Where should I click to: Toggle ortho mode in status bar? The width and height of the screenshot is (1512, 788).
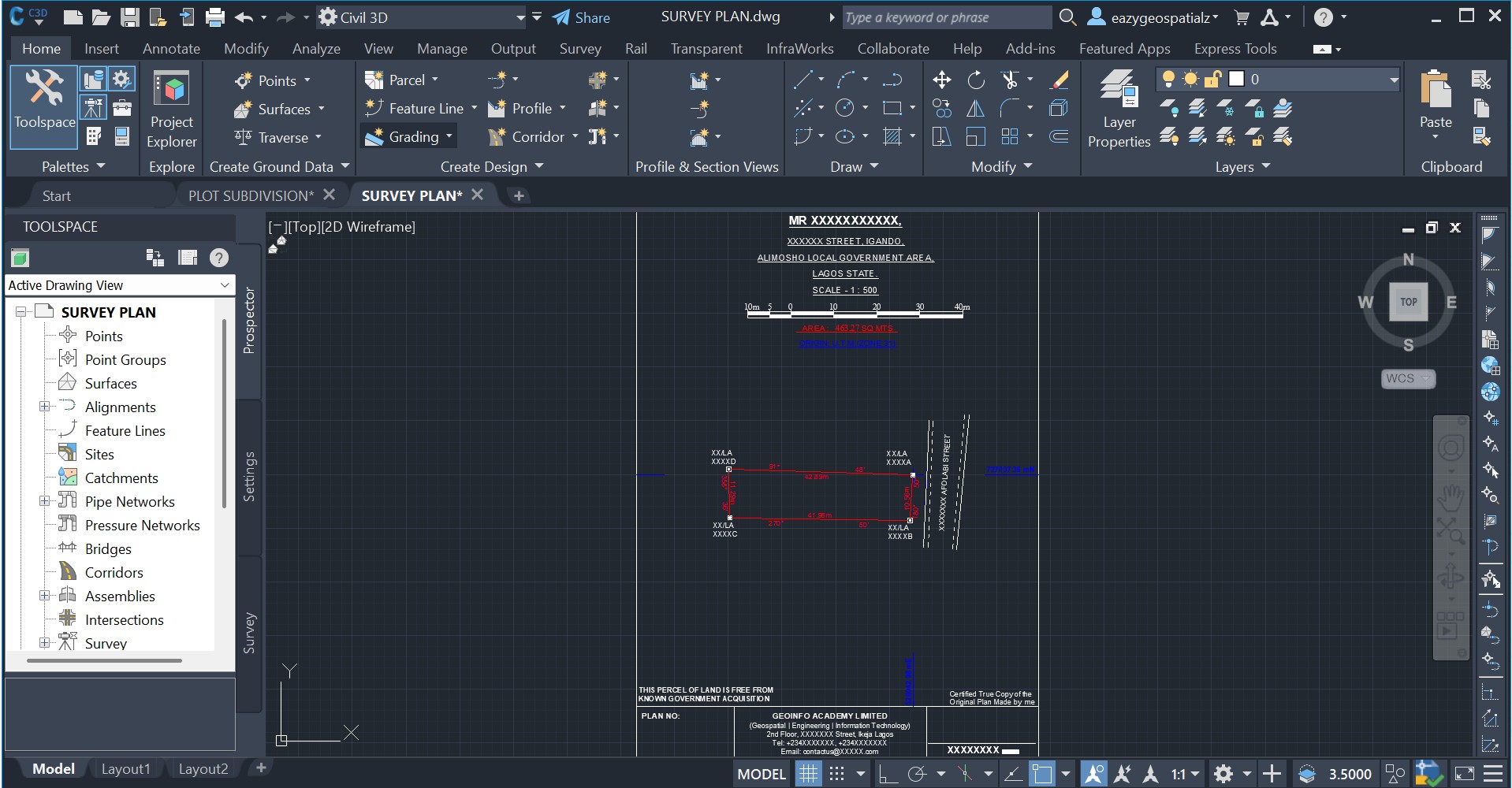tap(888, 774)
